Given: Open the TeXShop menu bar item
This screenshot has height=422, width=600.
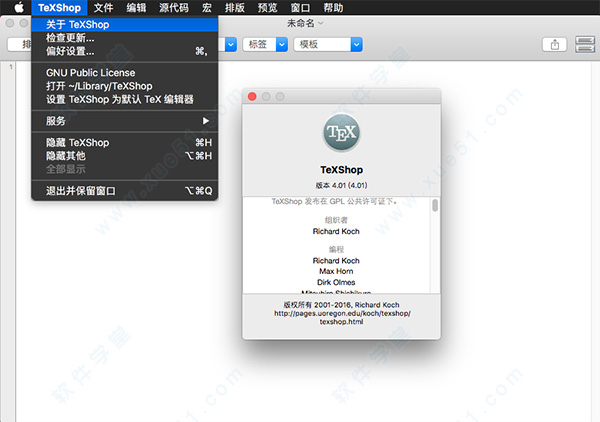Looking at the screenshot, I should pyautogui.click(x=59, y=8).
